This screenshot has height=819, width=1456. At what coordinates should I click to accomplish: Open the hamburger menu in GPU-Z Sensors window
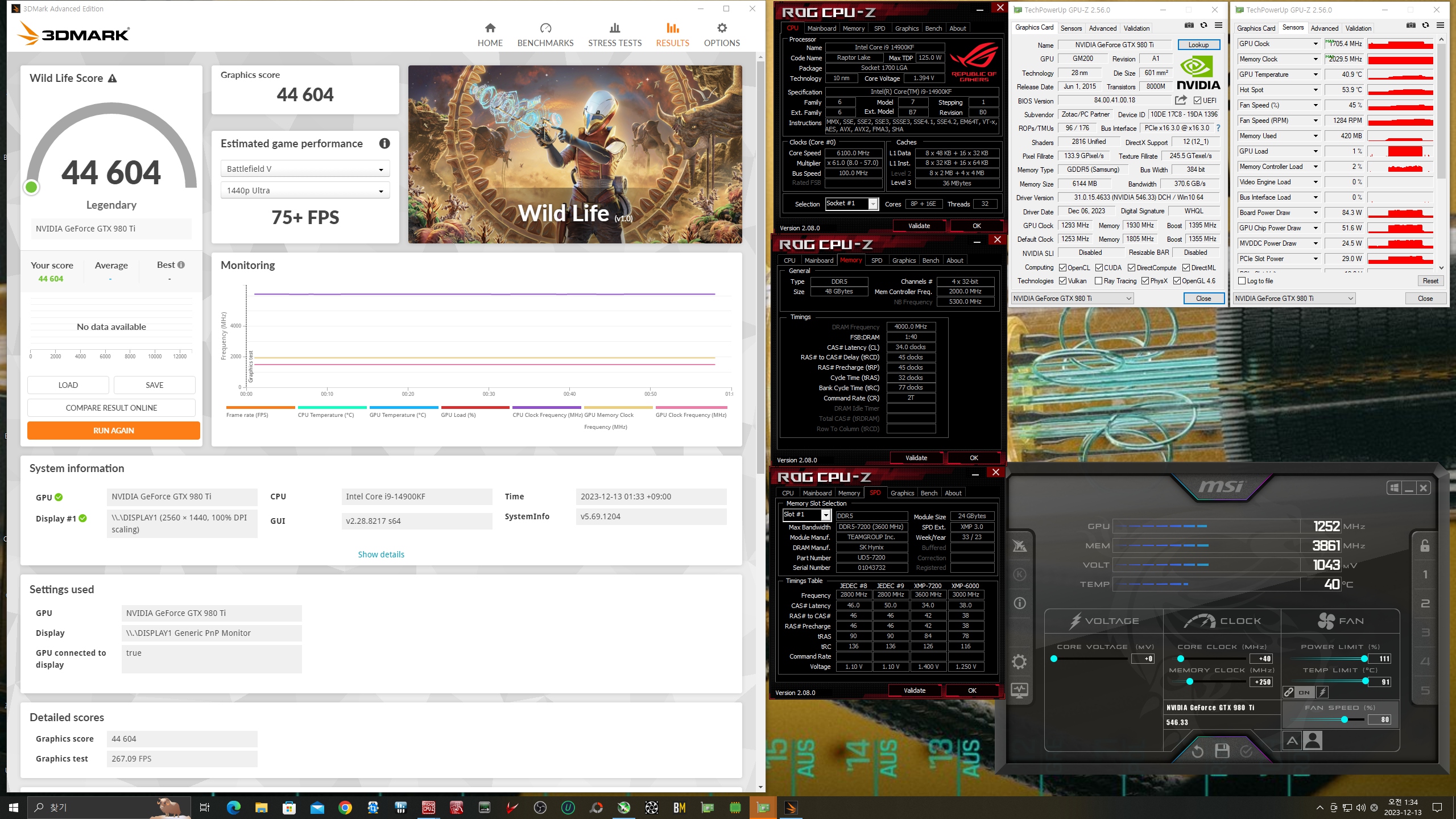pos(1440,26)
